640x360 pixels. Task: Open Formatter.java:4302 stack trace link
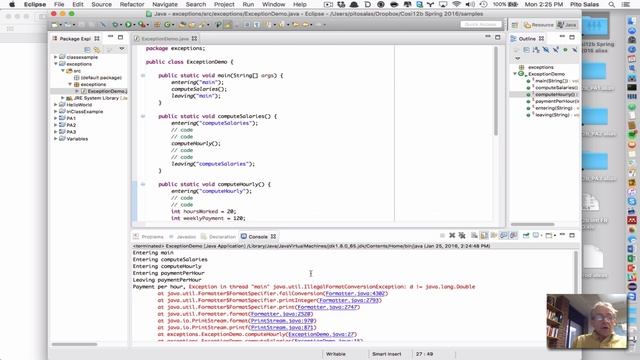(355, 293)
